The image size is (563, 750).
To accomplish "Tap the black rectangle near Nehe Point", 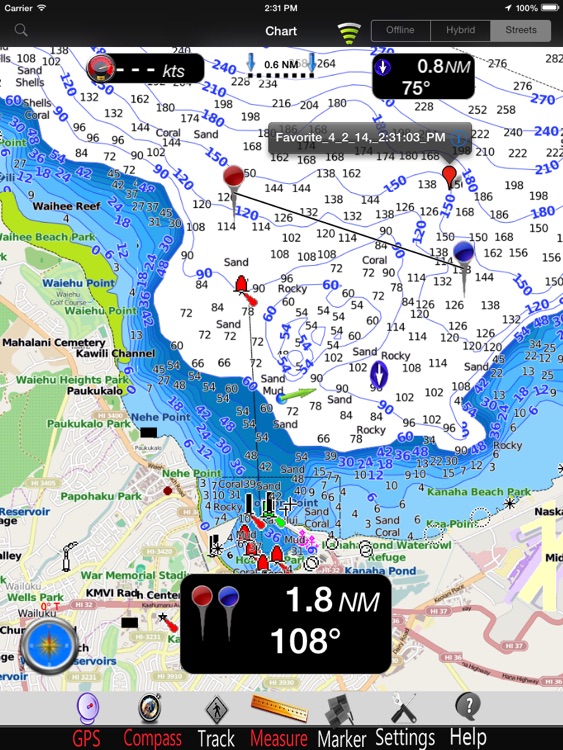I will (148, 433).
